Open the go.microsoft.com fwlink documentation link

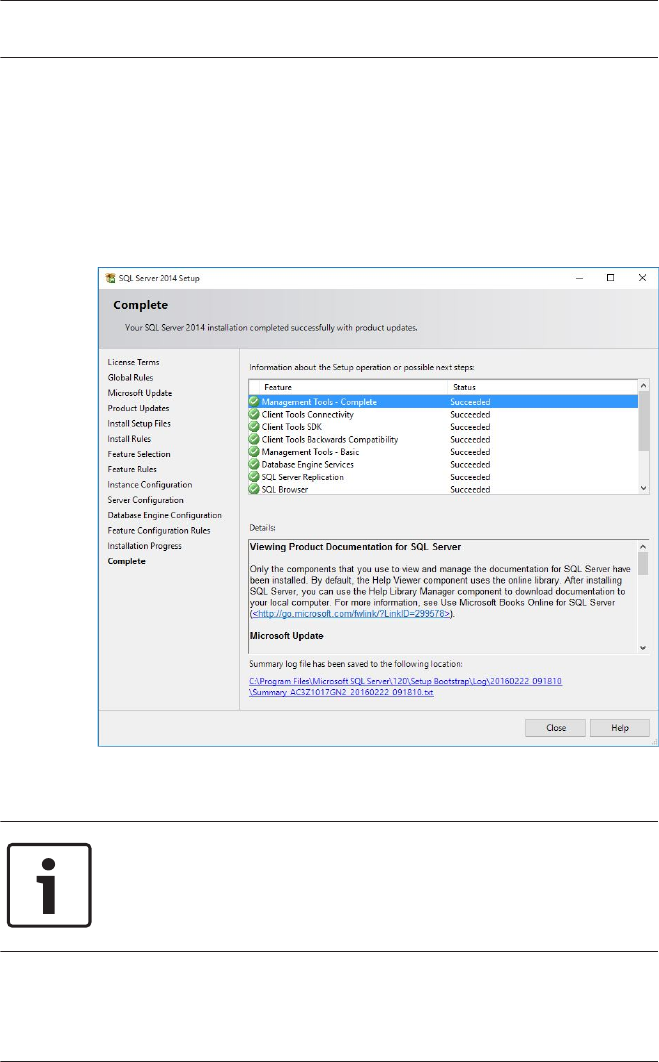click(x=351, y=614)
